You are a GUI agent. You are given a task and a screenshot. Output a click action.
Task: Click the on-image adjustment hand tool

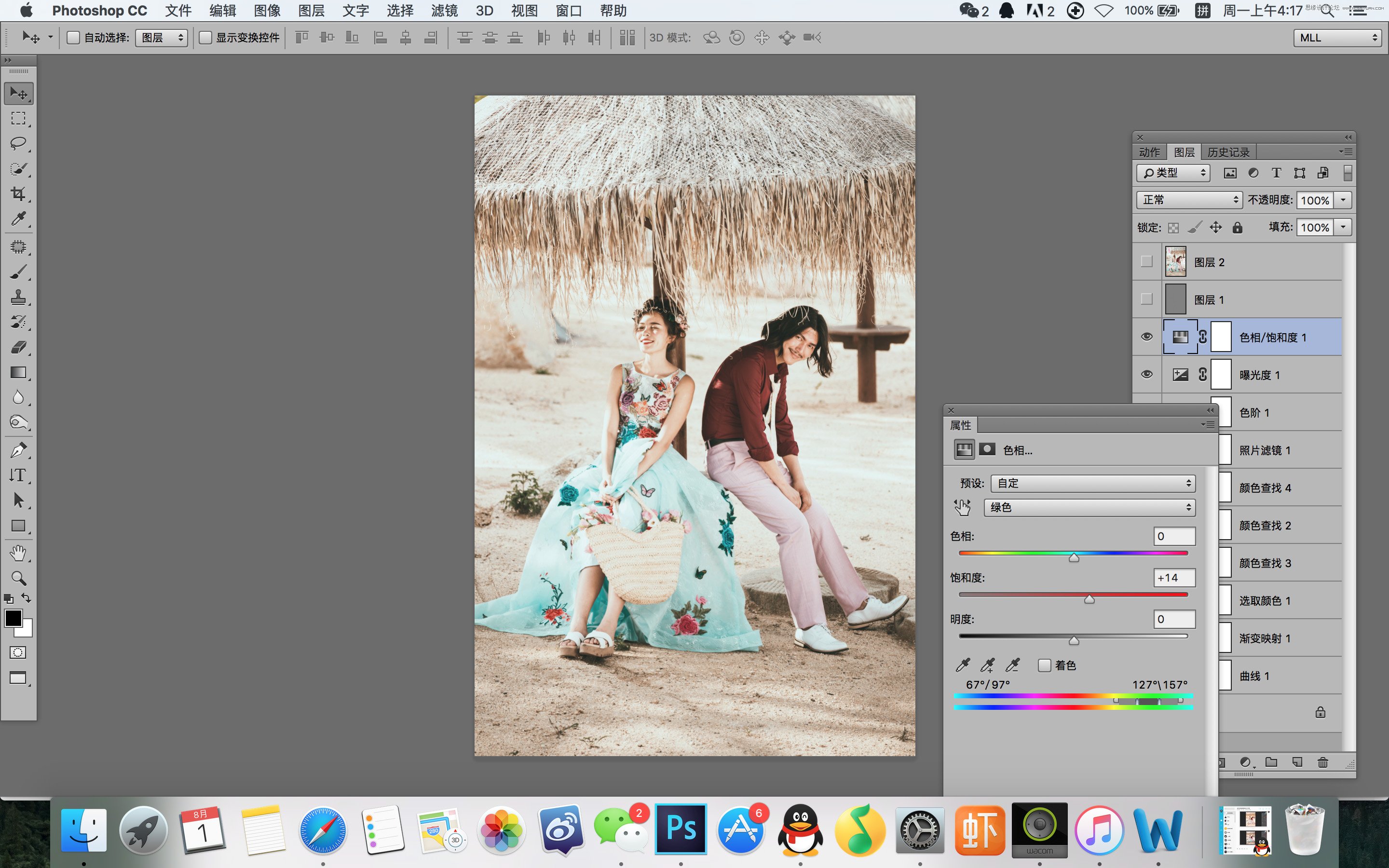(x=963, y=507)
